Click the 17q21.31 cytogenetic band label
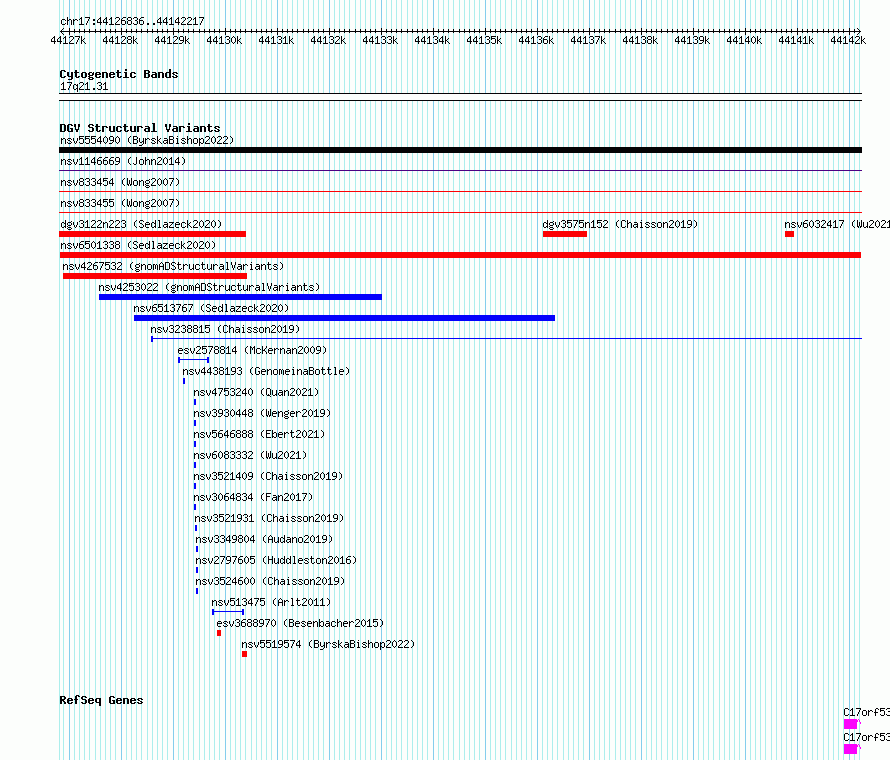 click(84, 86)
